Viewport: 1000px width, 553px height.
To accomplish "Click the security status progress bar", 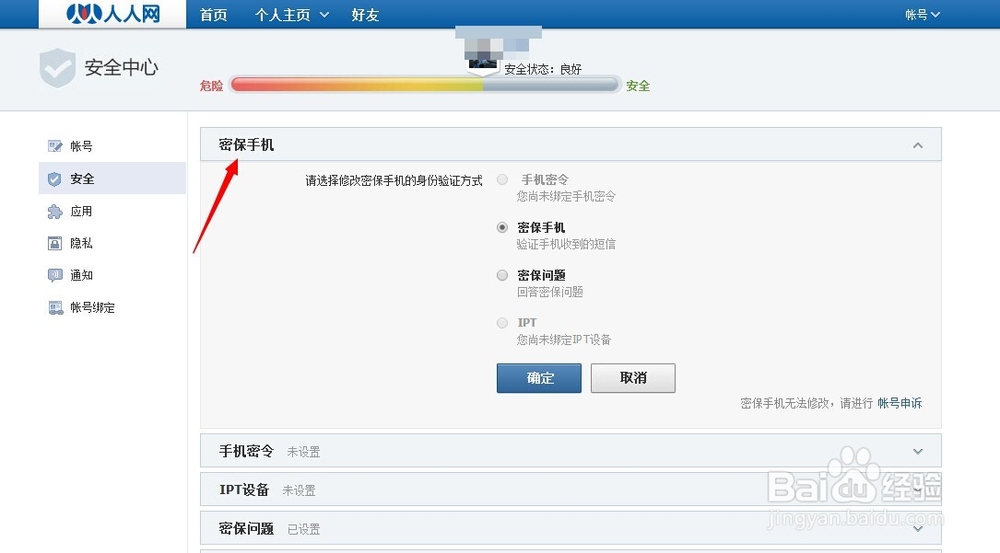I will click(425, 85).
